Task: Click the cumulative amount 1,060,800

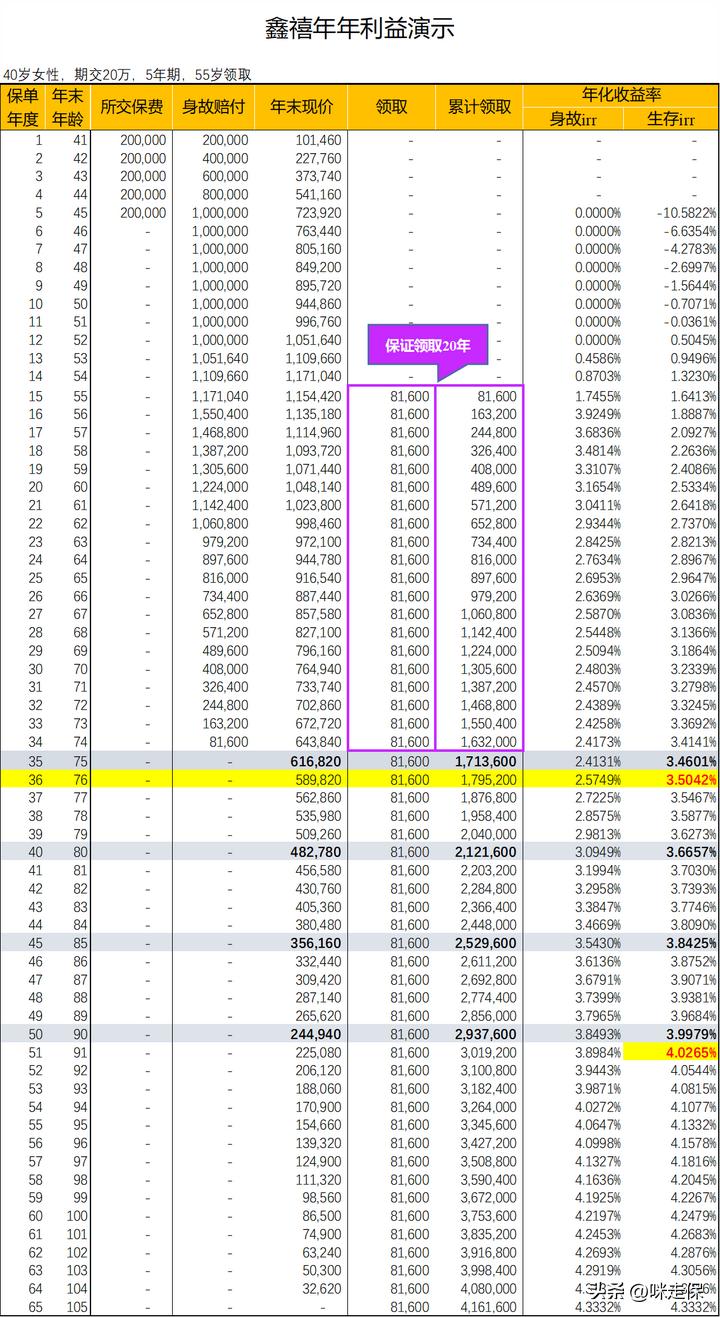Action: point(488,614)
